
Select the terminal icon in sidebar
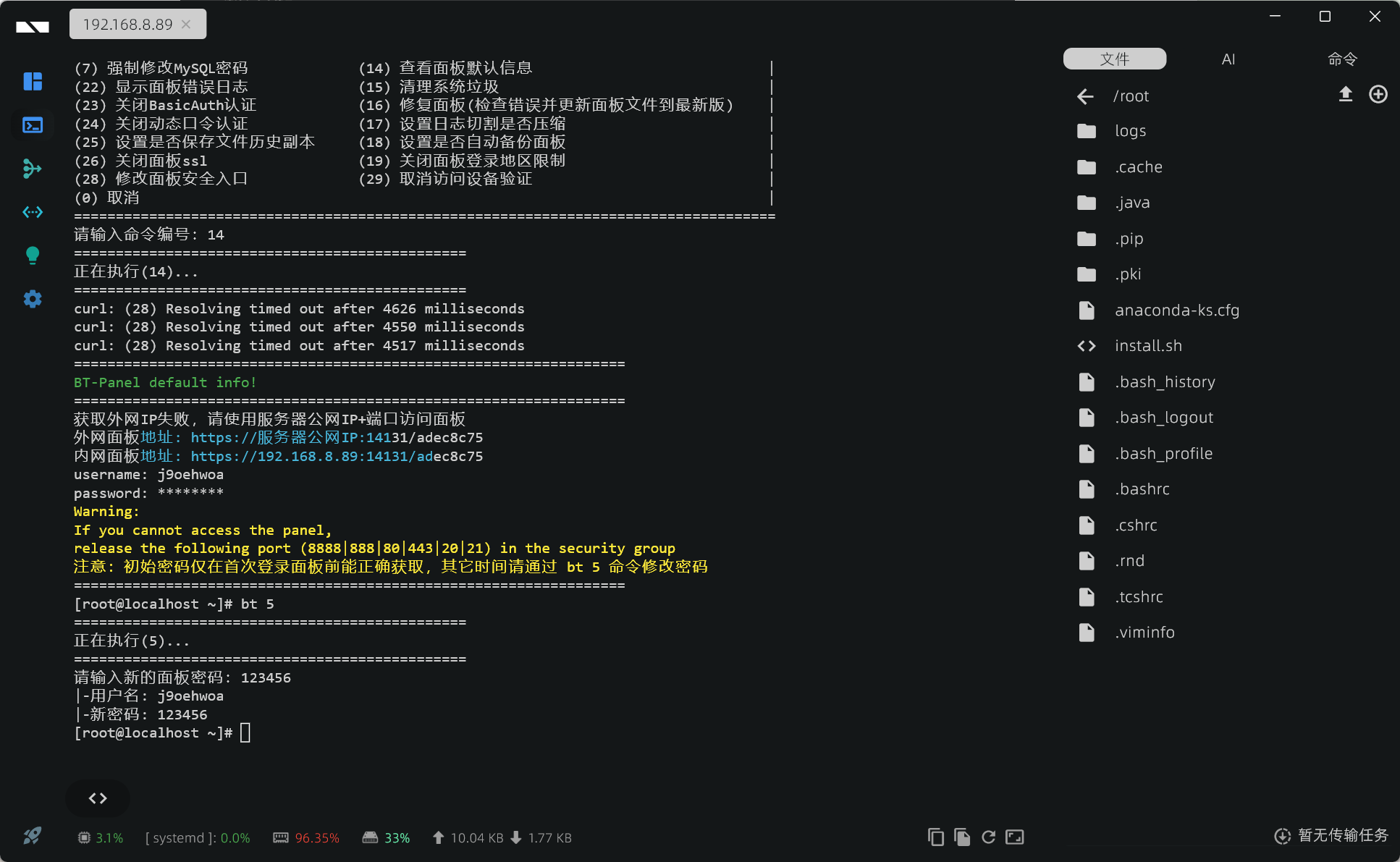point(33,125)
